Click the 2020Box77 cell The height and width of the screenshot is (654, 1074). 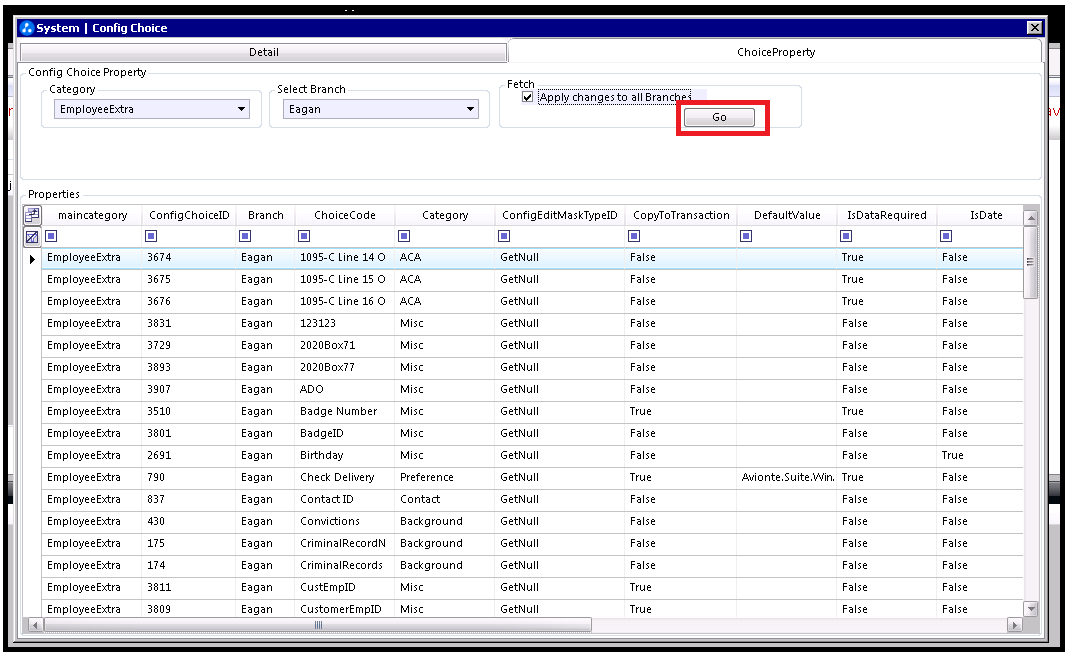(345, 367)
